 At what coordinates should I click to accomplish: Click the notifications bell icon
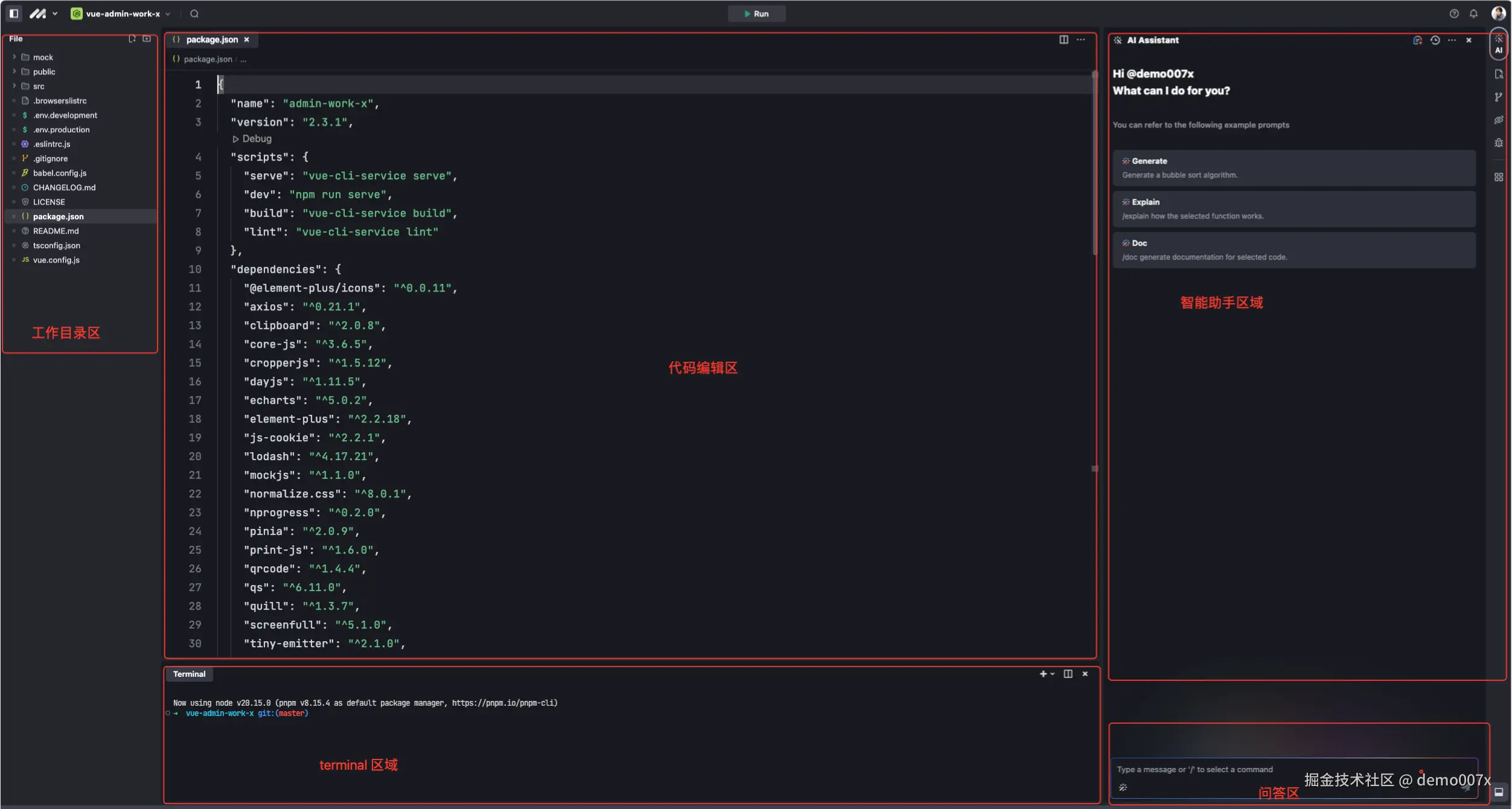tap(1473, 14)
